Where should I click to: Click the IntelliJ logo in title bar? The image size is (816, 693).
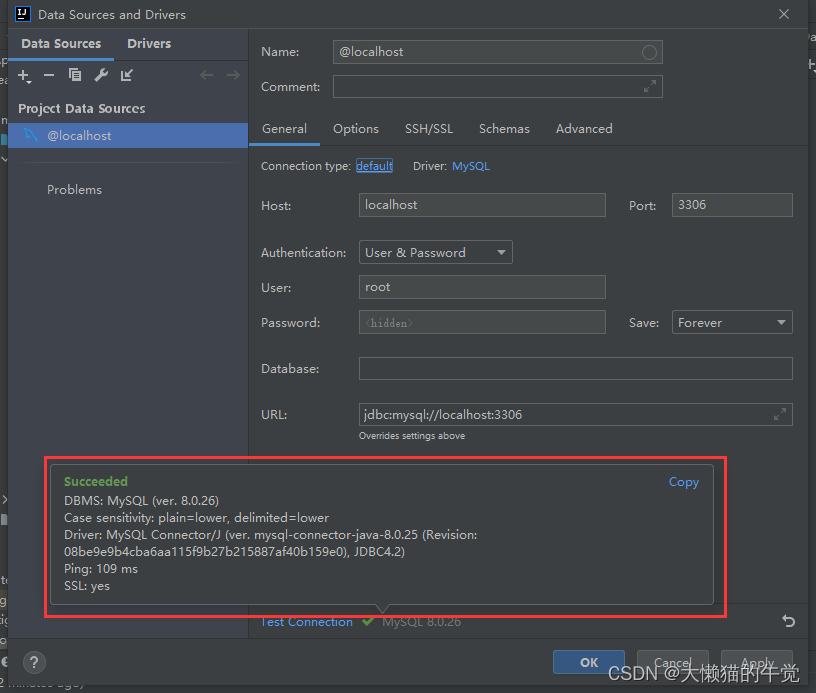tap(22, 14)
